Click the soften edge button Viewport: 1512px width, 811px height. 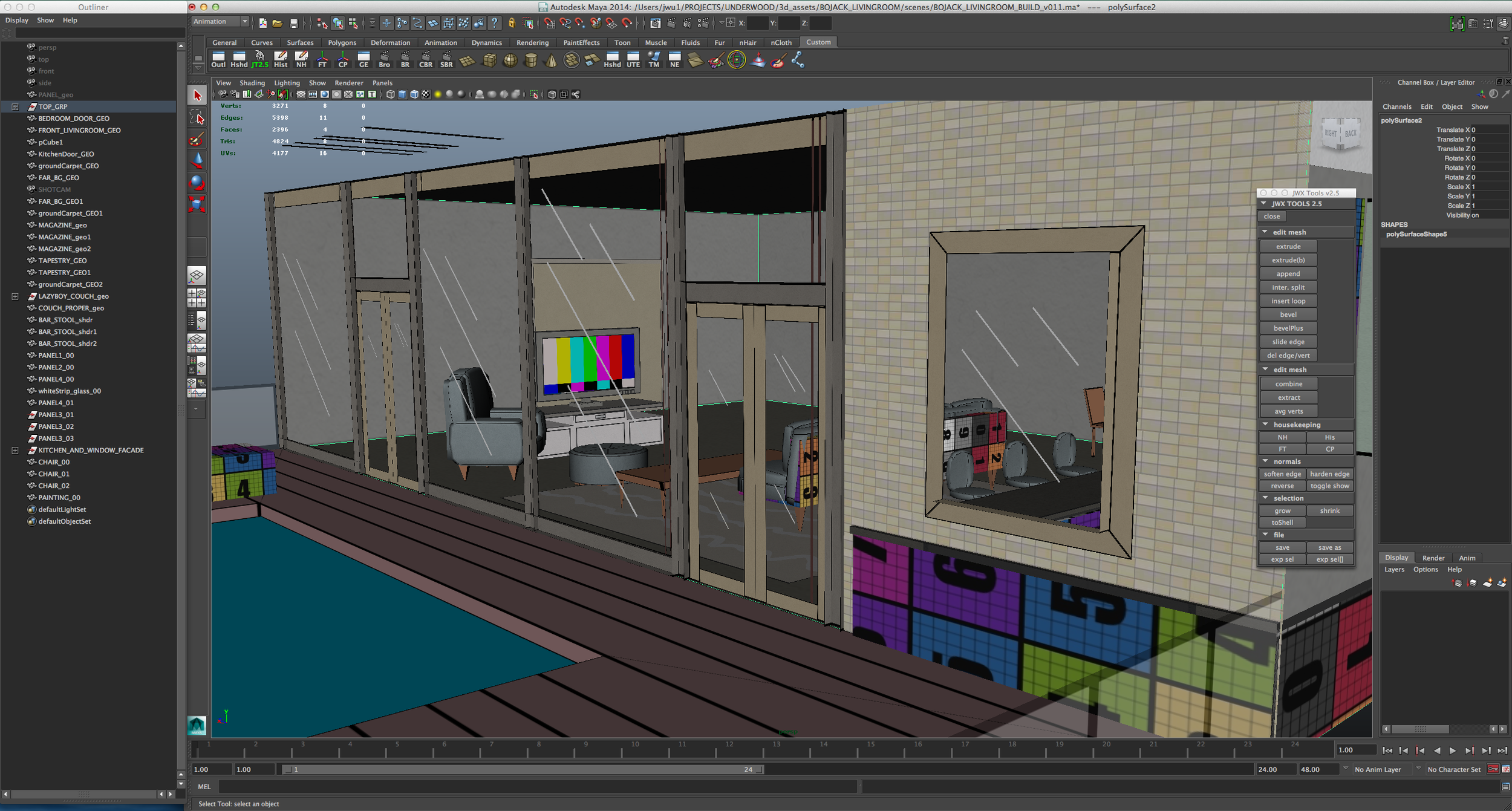1282,474
